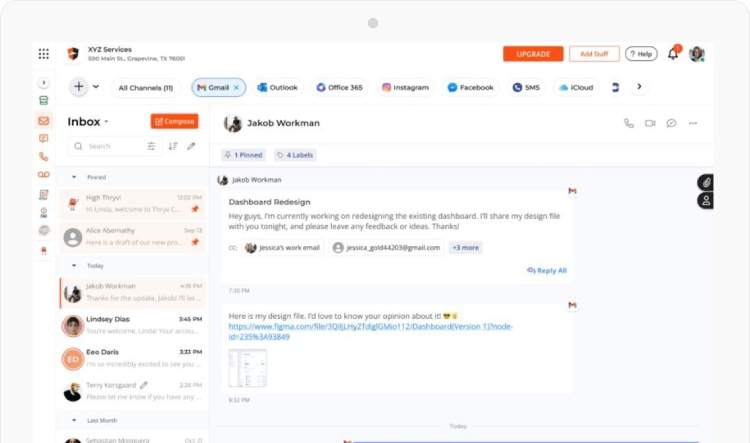The height and width of the screenshot is (443, 750).
Task: Click the Reply All link
Action: tap(546, 271)
